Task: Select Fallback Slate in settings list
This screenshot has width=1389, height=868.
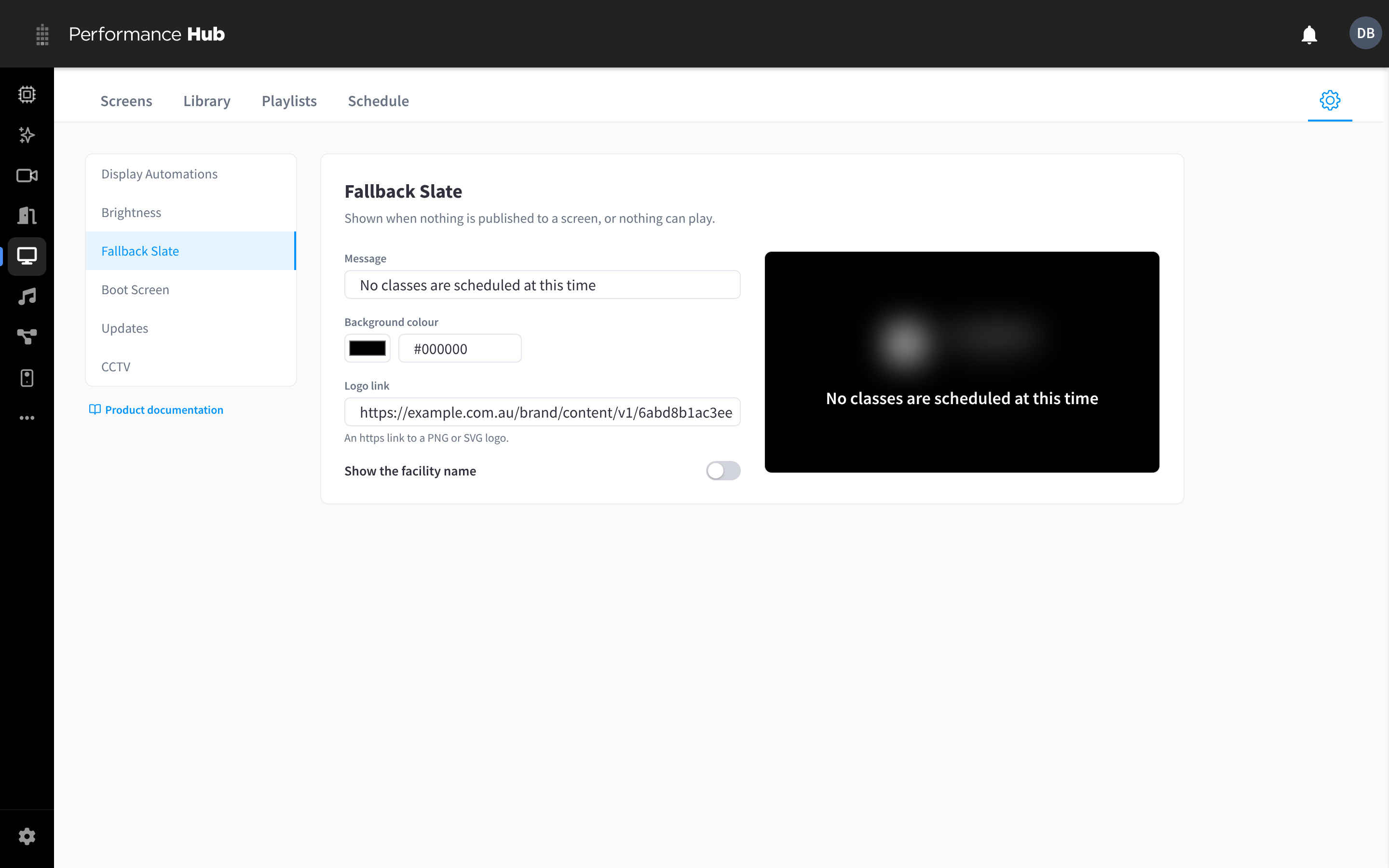Action: click(x=191, y=251)
